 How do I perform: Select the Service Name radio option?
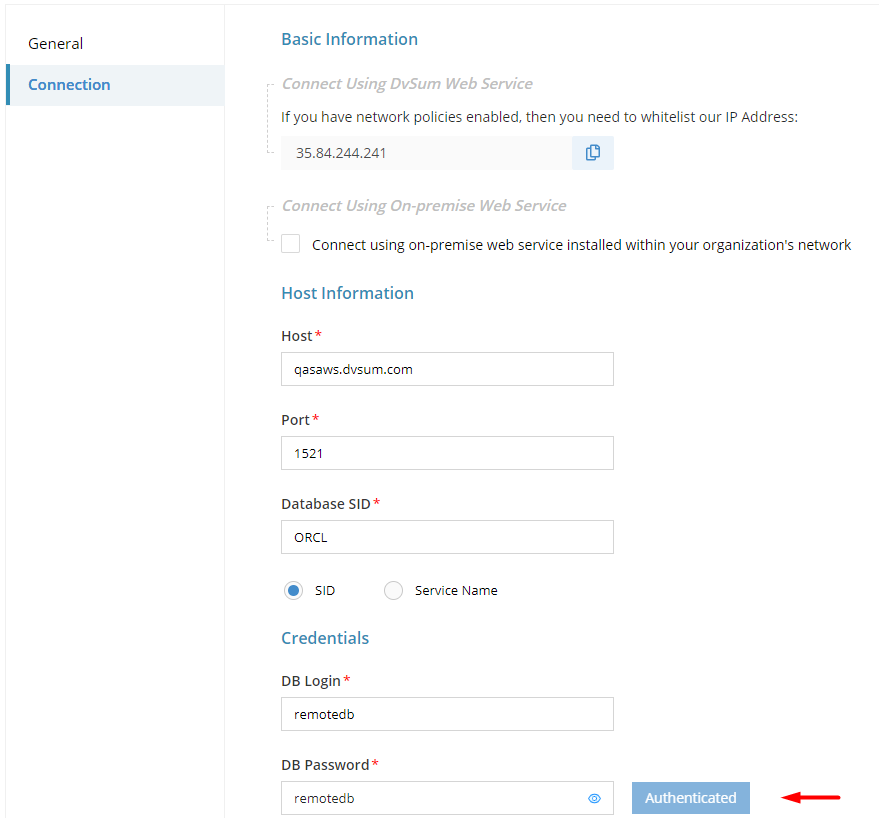(394, 590)
